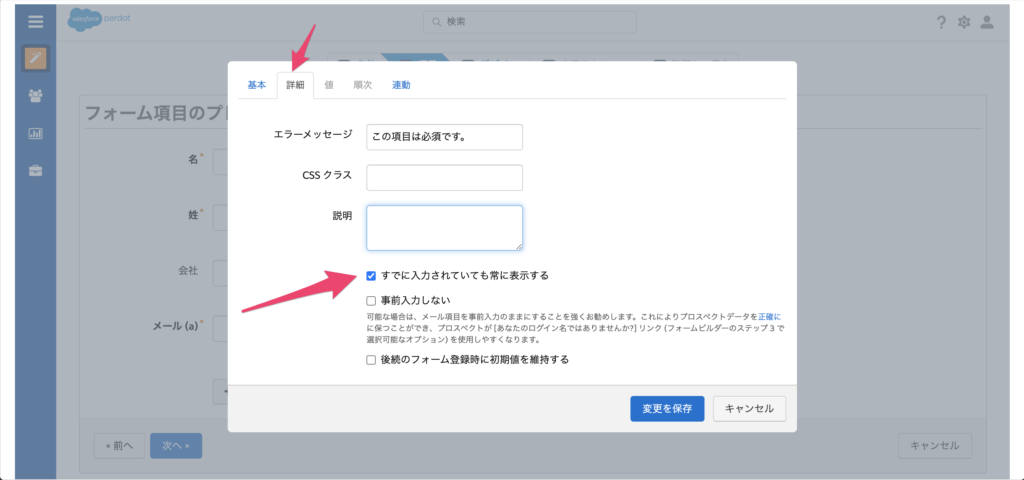The height and width of the screenshot is (480, 1024).
Task: Open the hamburger navigation menu
Action: point(36,22)
